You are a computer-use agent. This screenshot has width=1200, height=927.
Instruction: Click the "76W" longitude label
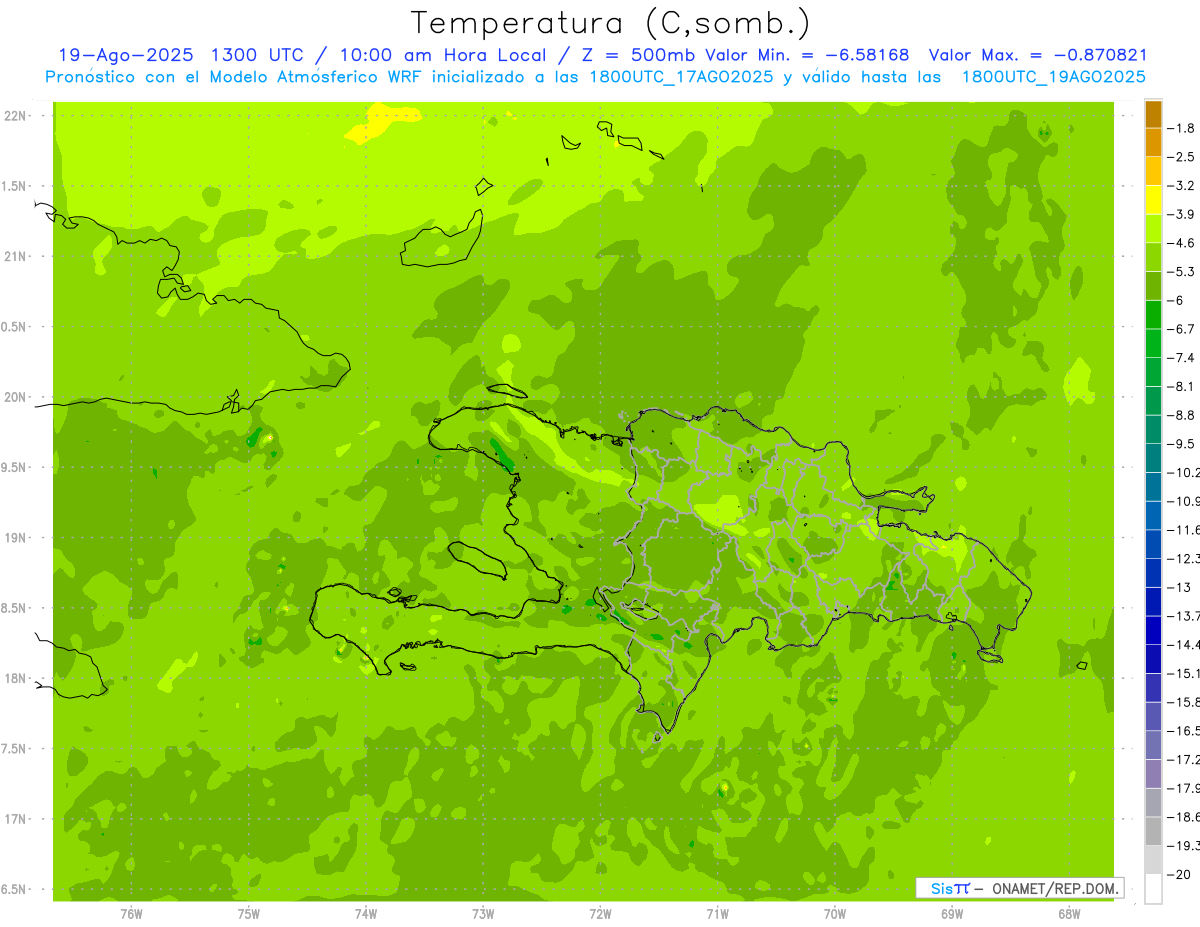(131, 913)
